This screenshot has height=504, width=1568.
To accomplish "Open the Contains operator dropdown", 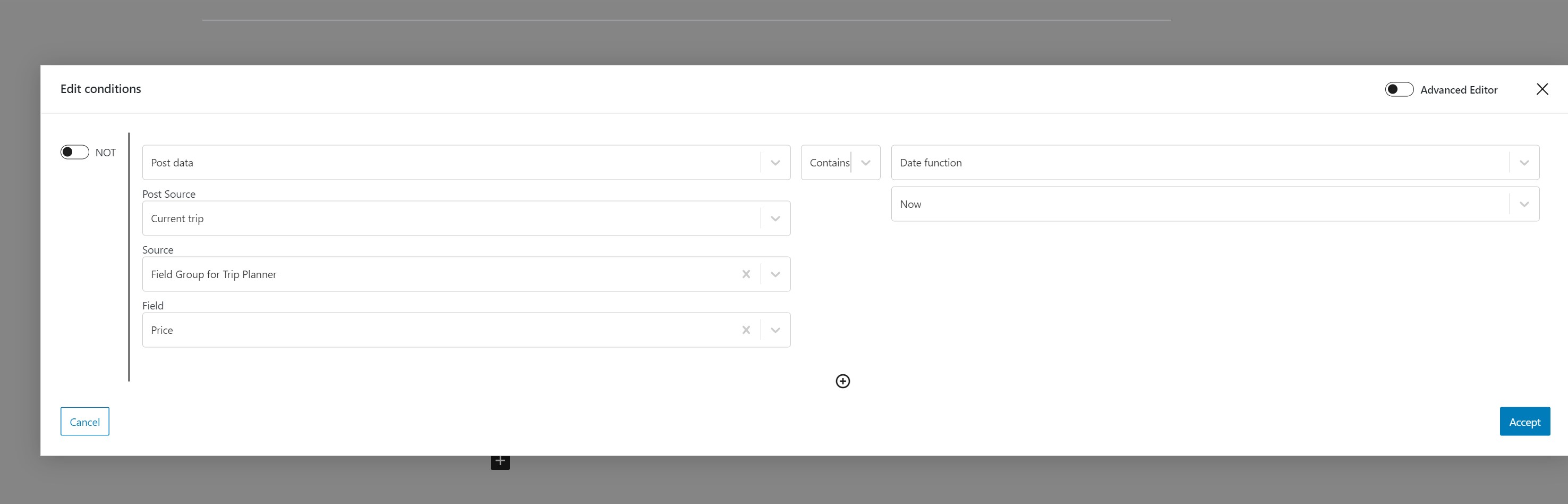I will (x=840, y=163).
